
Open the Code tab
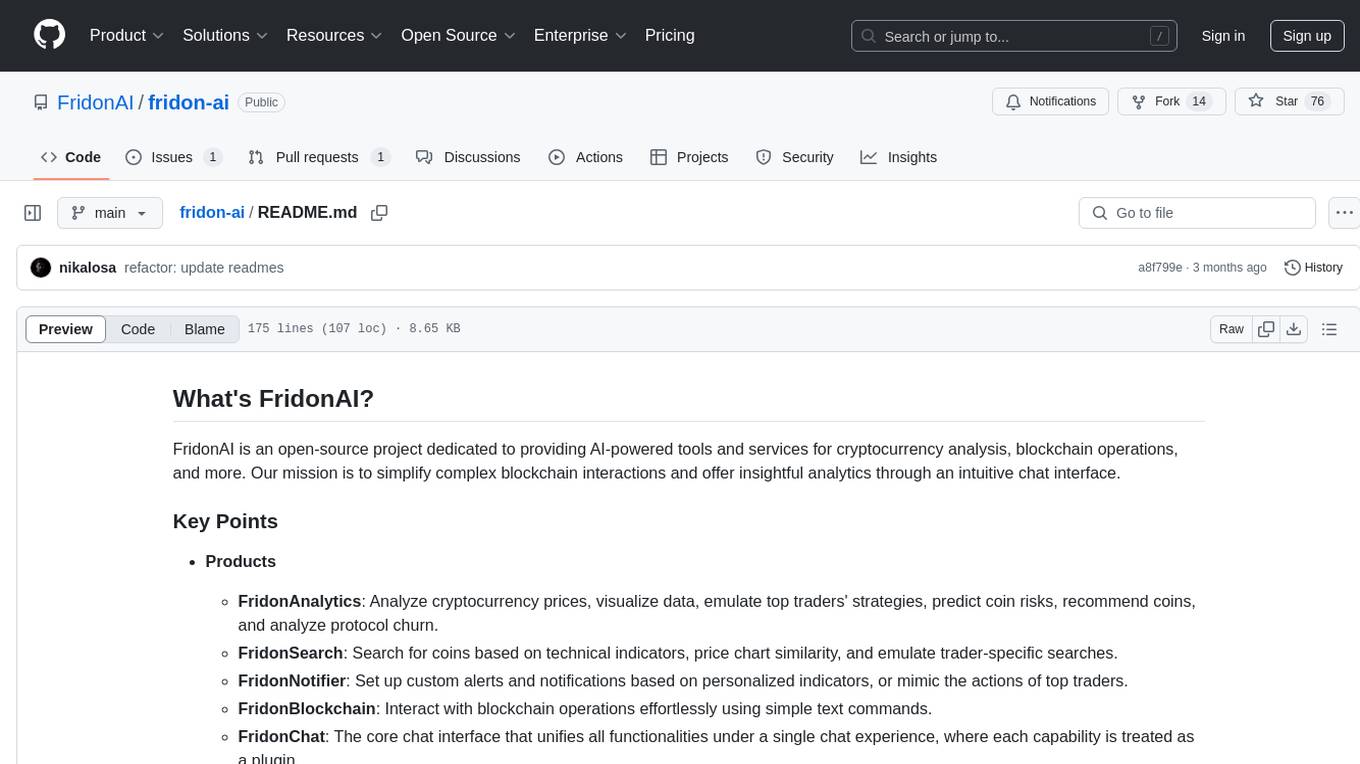pyautogui.click(x=71, y=157)
